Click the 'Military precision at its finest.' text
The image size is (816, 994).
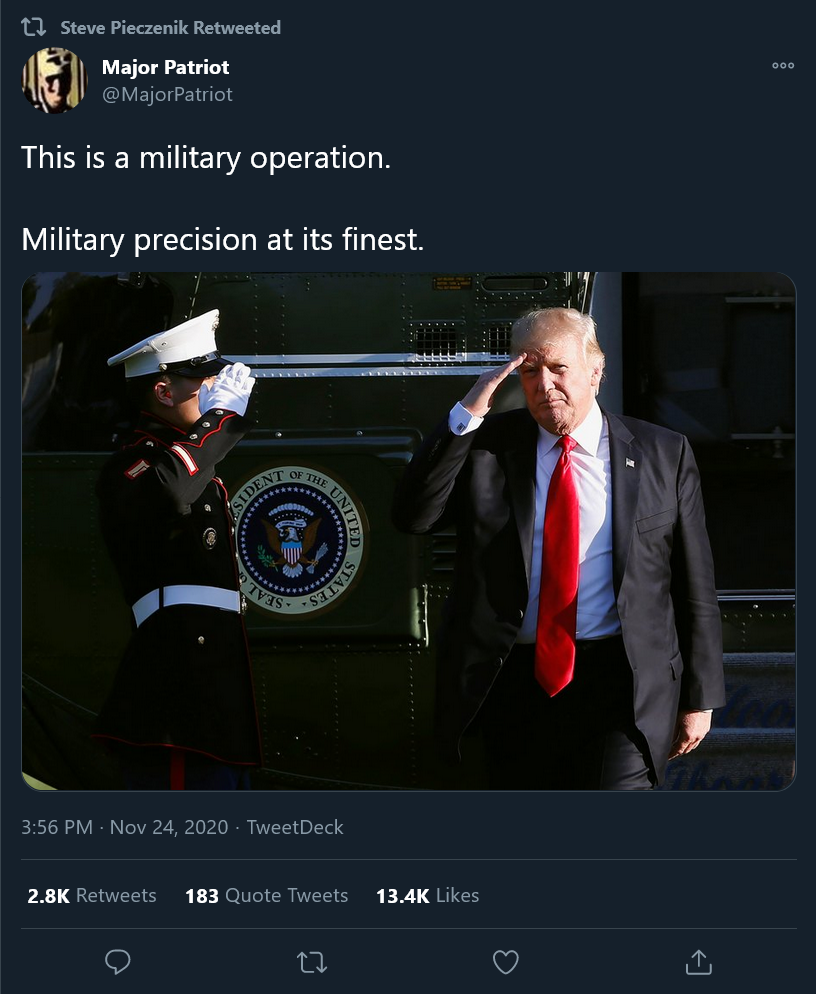tap(222, 240)
